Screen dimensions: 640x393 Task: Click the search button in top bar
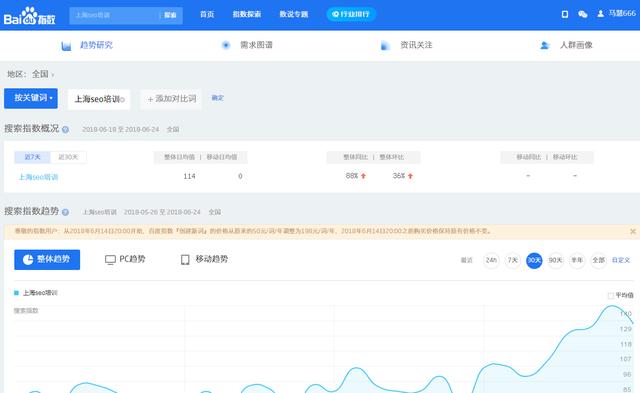(x=170, y=15)
